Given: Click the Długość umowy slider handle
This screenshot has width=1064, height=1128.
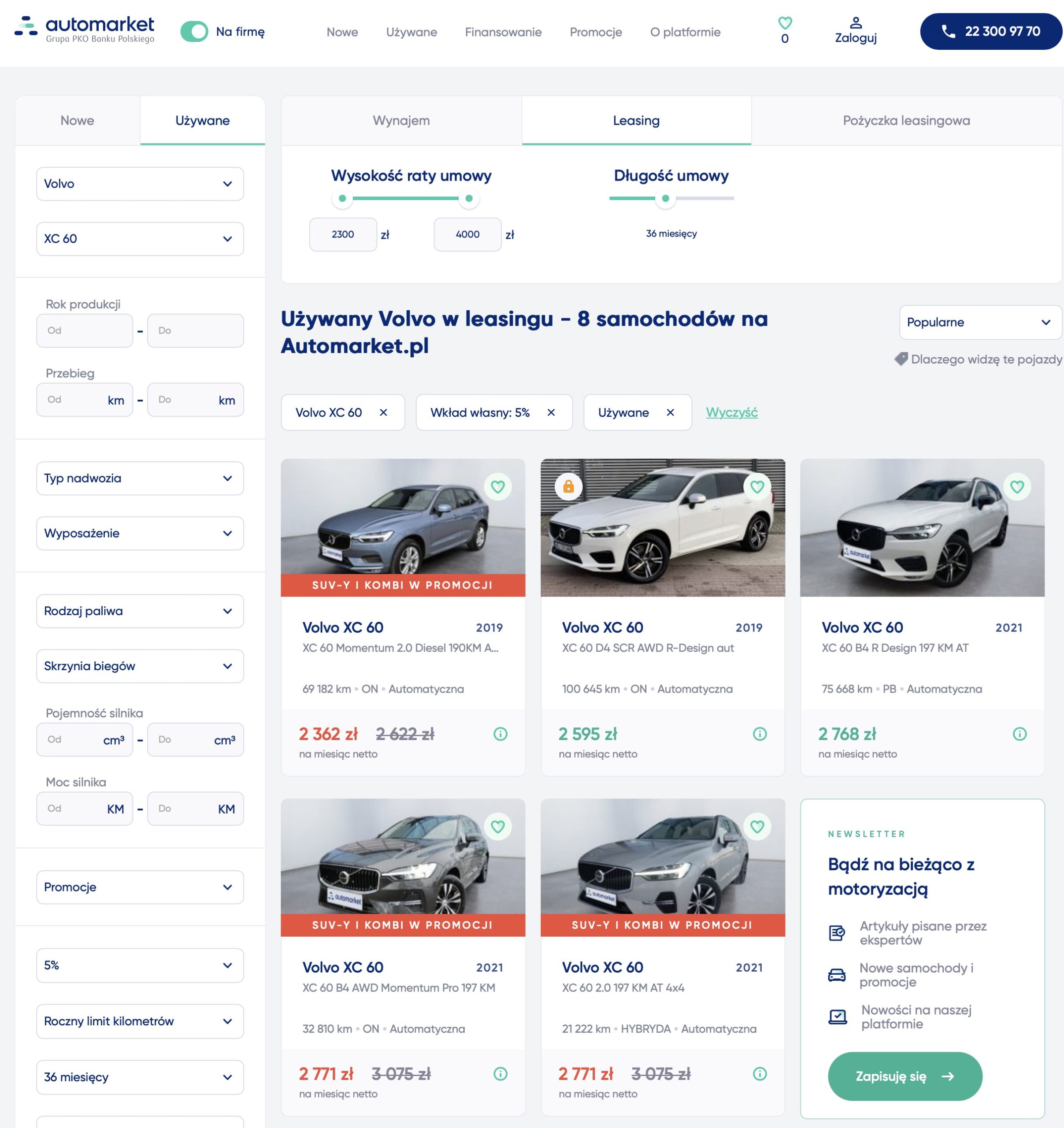Looking at the screenshot, I should (x=666, y=199).
